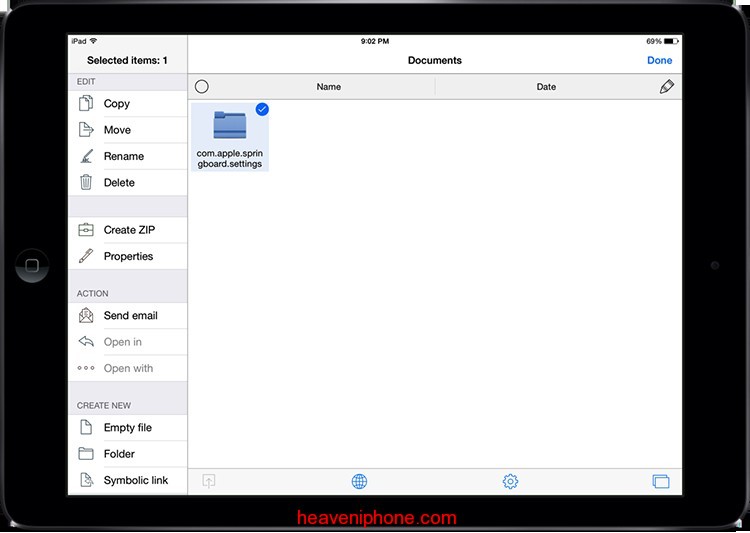Viewport: 750px width, 533px height.
Task: Tap the edit pencil icon in column header
Action: pos(667,87)
